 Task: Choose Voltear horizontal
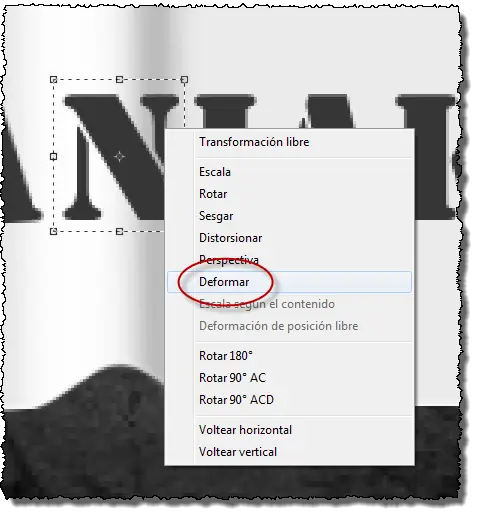click(289, 430)
